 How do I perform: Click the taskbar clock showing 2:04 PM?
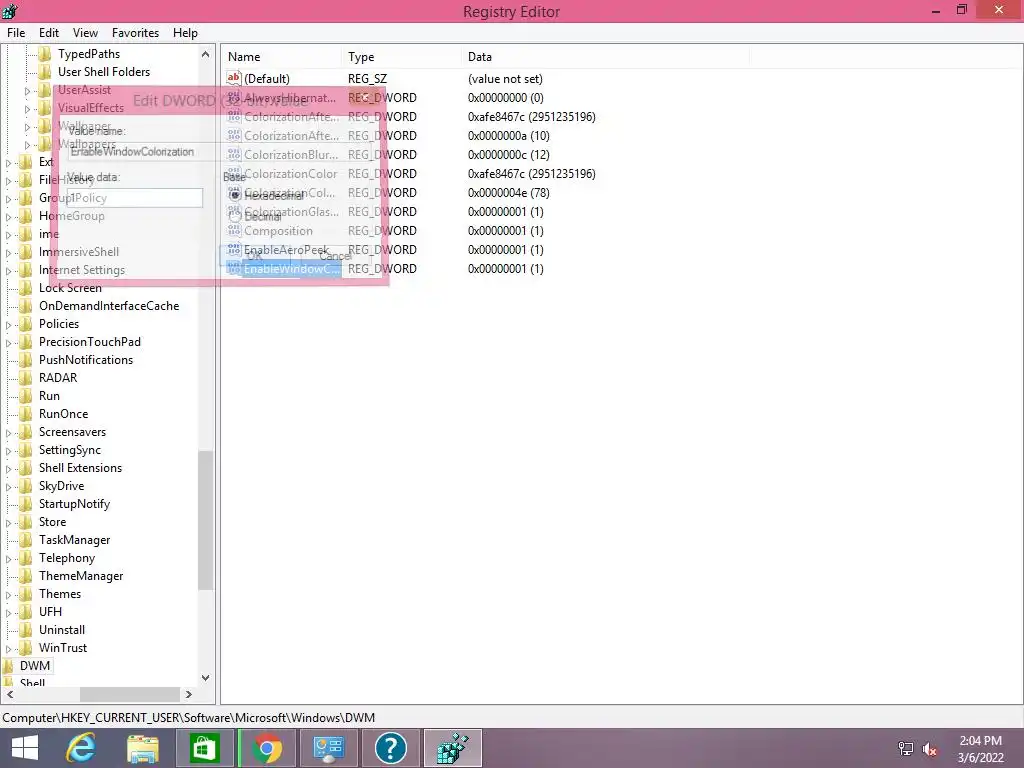[980, 741]
